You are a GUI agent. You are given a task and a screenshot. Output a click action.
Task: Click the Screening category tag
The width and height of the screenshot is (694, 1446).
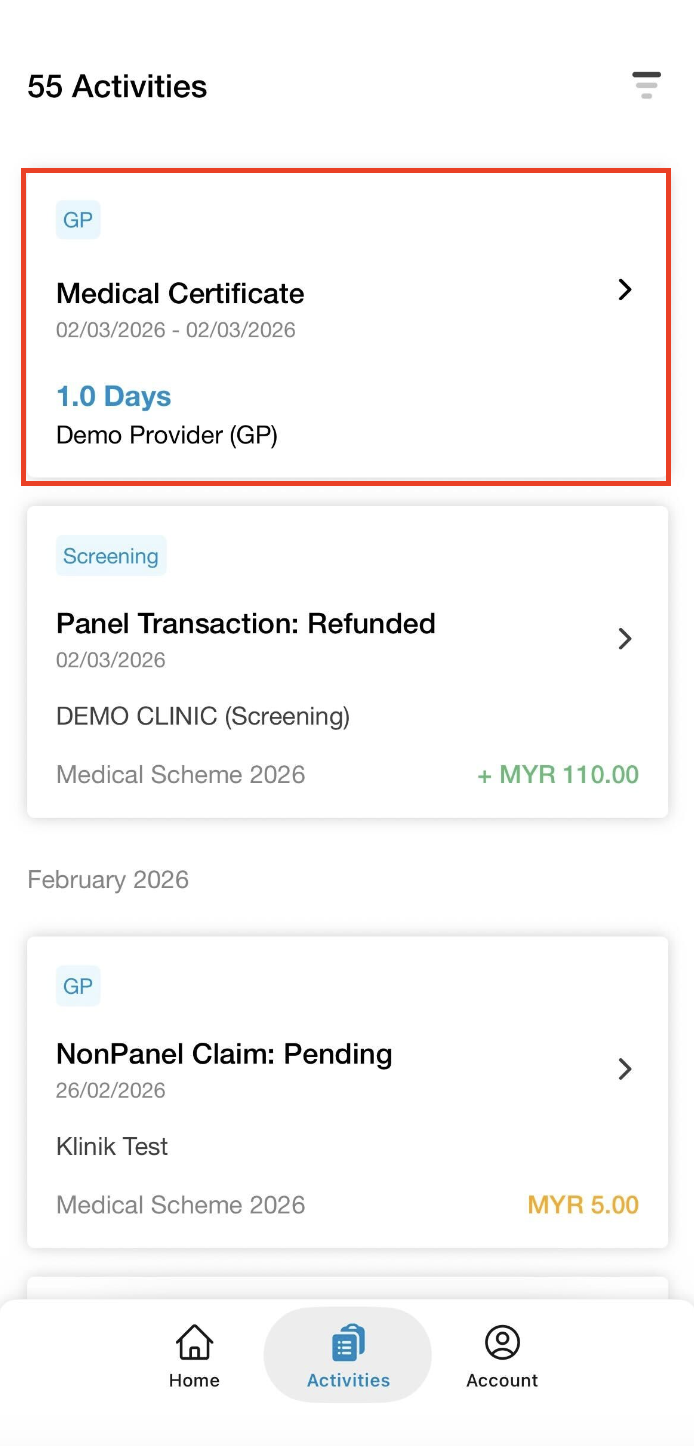pyautogui.click(x=111, y=556)
